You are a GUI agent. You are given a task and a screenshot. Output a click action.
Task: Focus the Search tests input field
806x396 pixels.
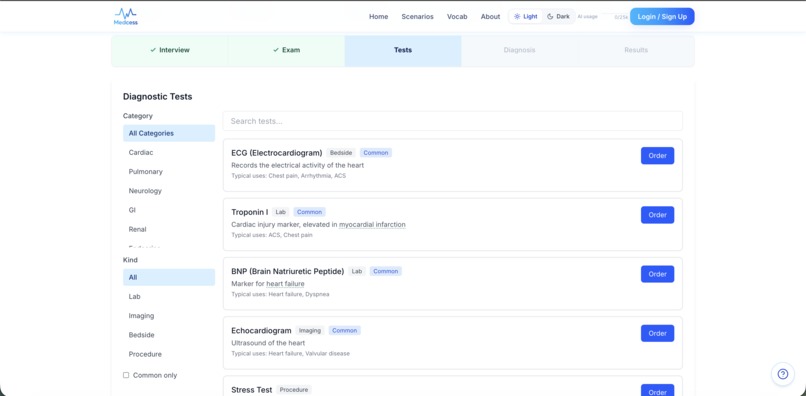pos(452,121)
